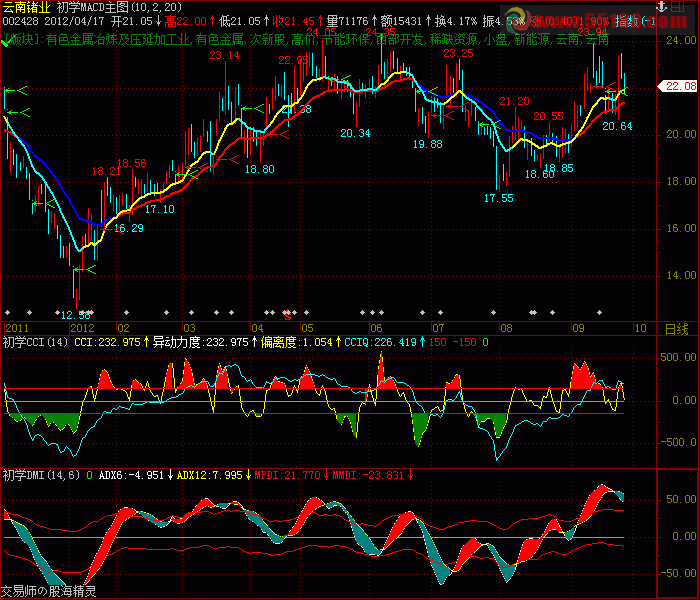Click the 19.88 low price label
700x600 pixels.
click(428, 144)
